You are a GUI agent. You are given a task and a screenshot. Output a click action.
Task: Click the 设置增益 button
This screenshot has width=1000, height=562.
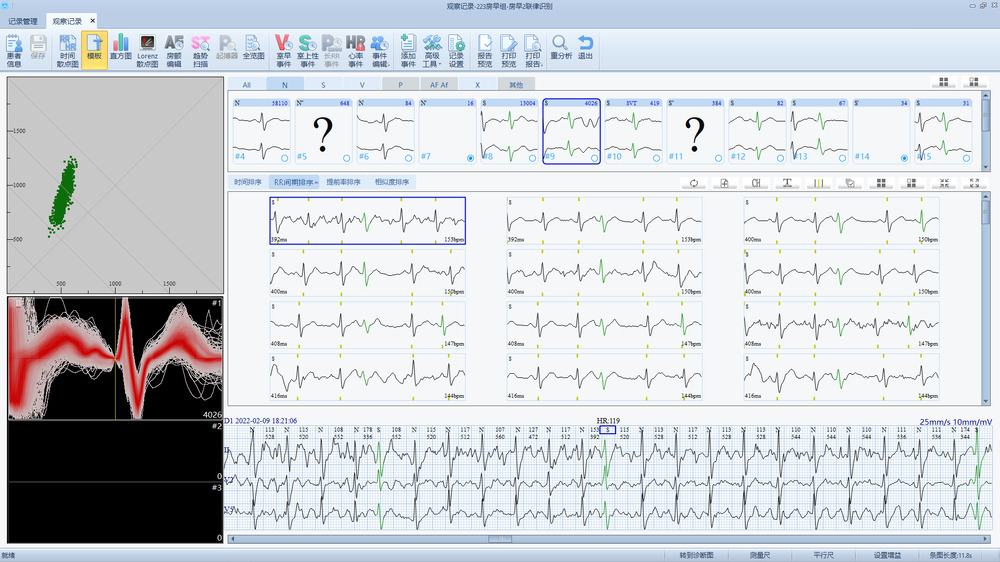(x=887, y=555)
